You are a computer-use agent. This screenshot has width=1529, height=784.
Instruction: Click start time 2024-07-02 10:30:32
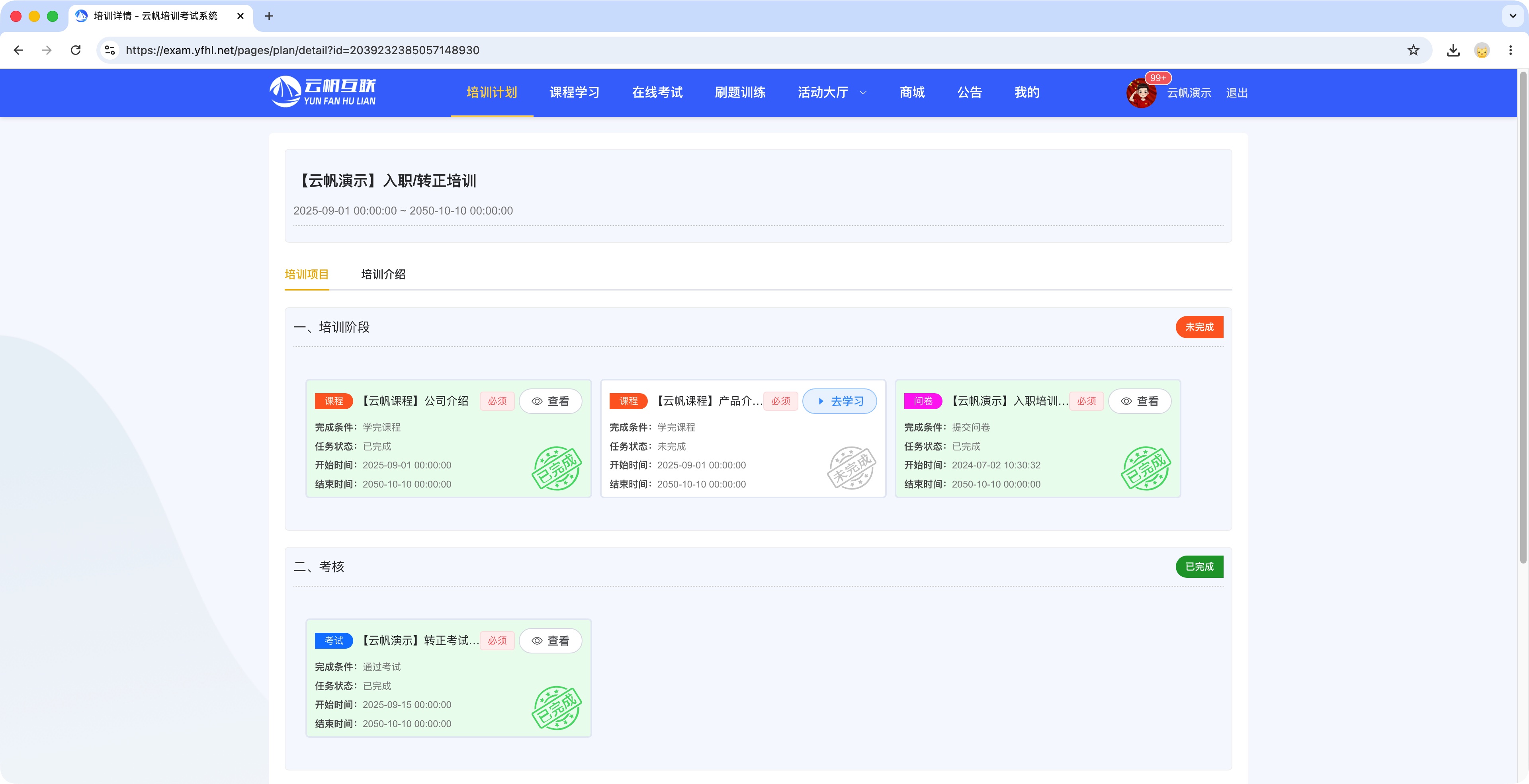[x=996, y=466]
